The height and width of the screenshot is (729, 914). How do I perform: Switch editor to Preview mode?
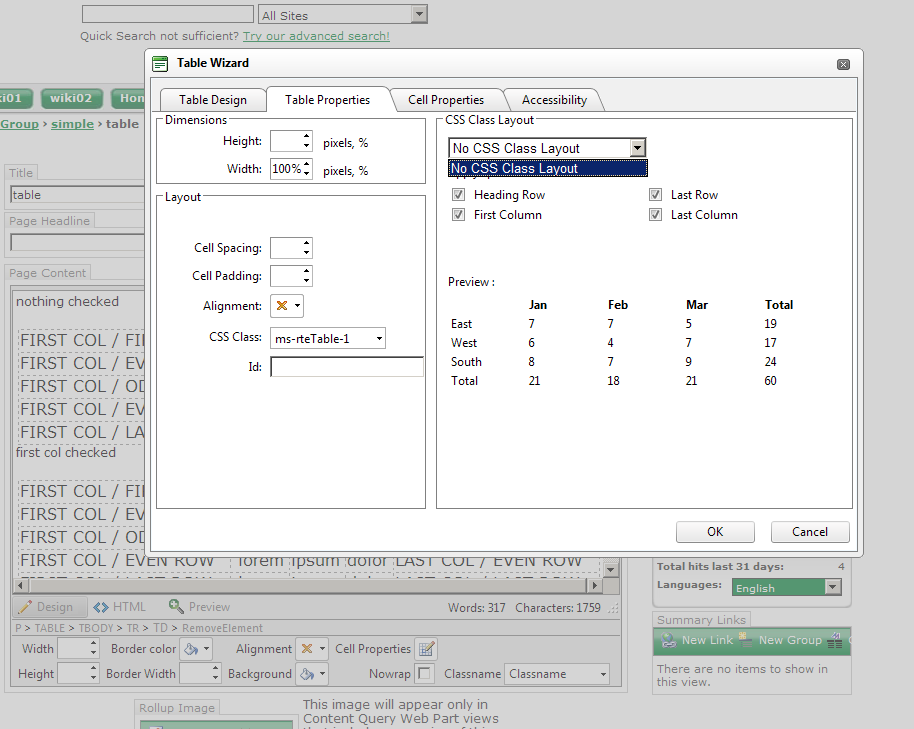click(x=199, y=607)
